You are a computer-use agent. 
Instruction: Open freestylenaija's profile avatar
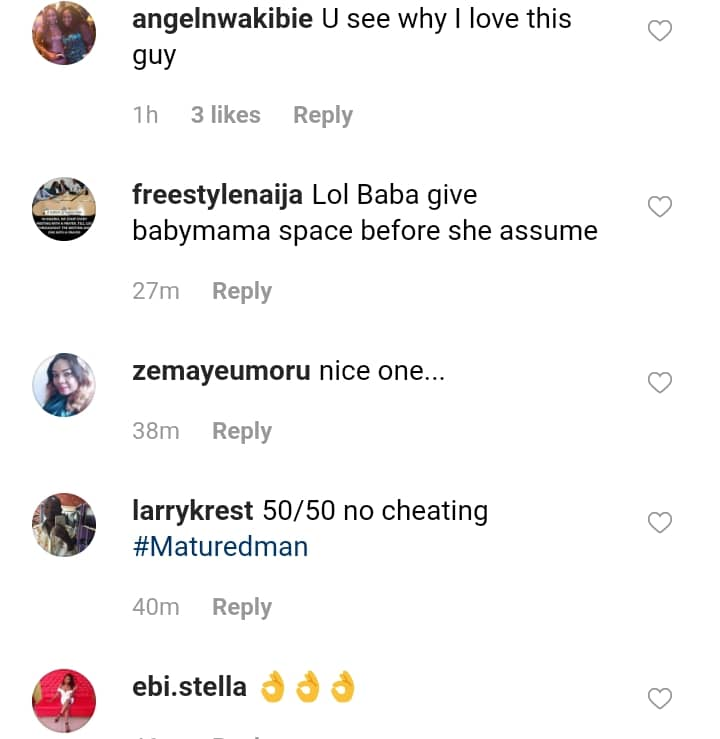click(x=64, y=208)
